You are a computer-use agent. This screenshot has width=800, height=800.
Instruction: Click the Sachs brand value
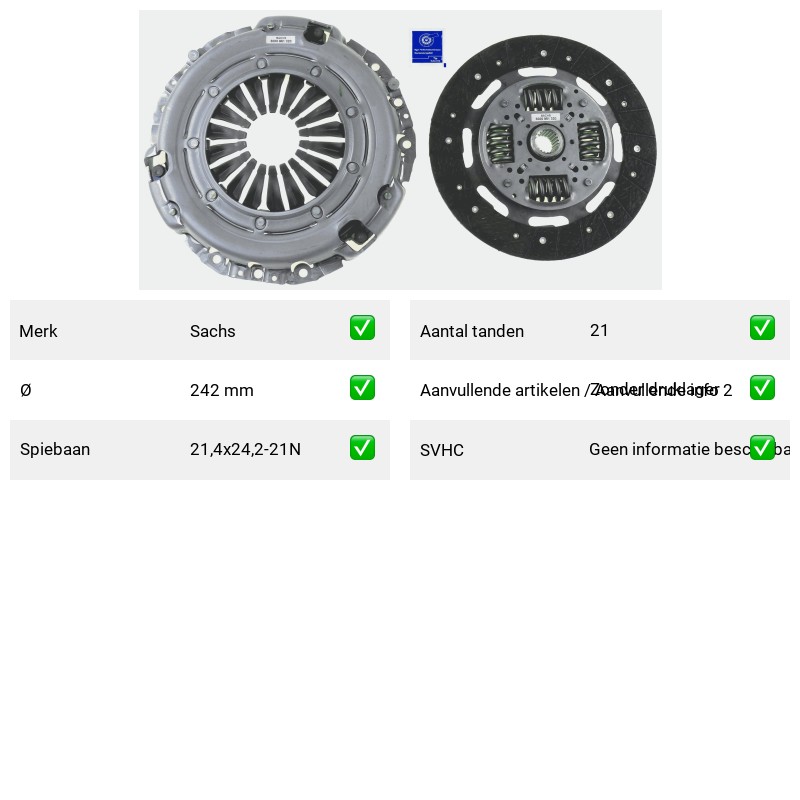click(213, 331)
